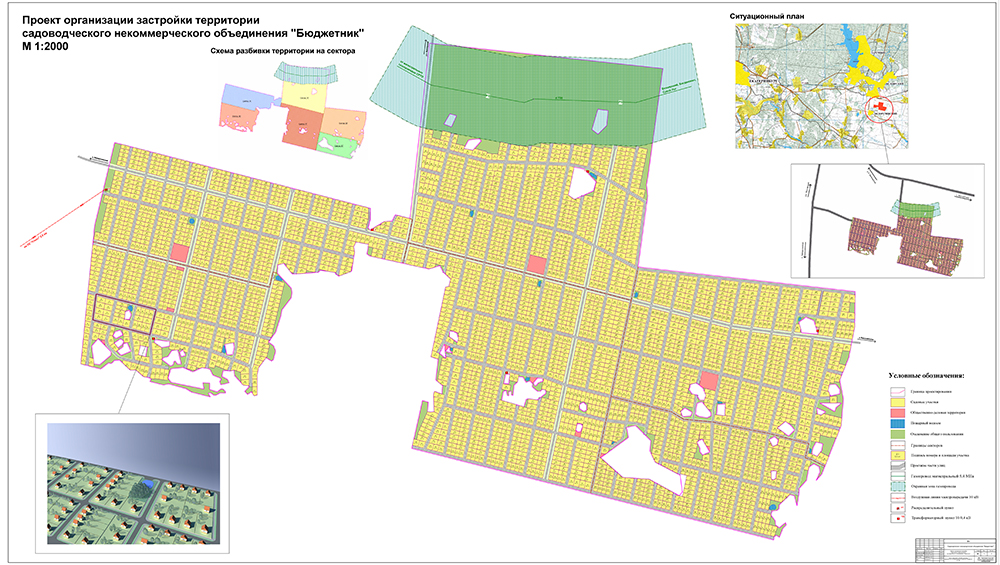The image size is (1000, 565).
Task: Click the blue fire reservoir legend swatch
Action: click(x=899, y=425)
